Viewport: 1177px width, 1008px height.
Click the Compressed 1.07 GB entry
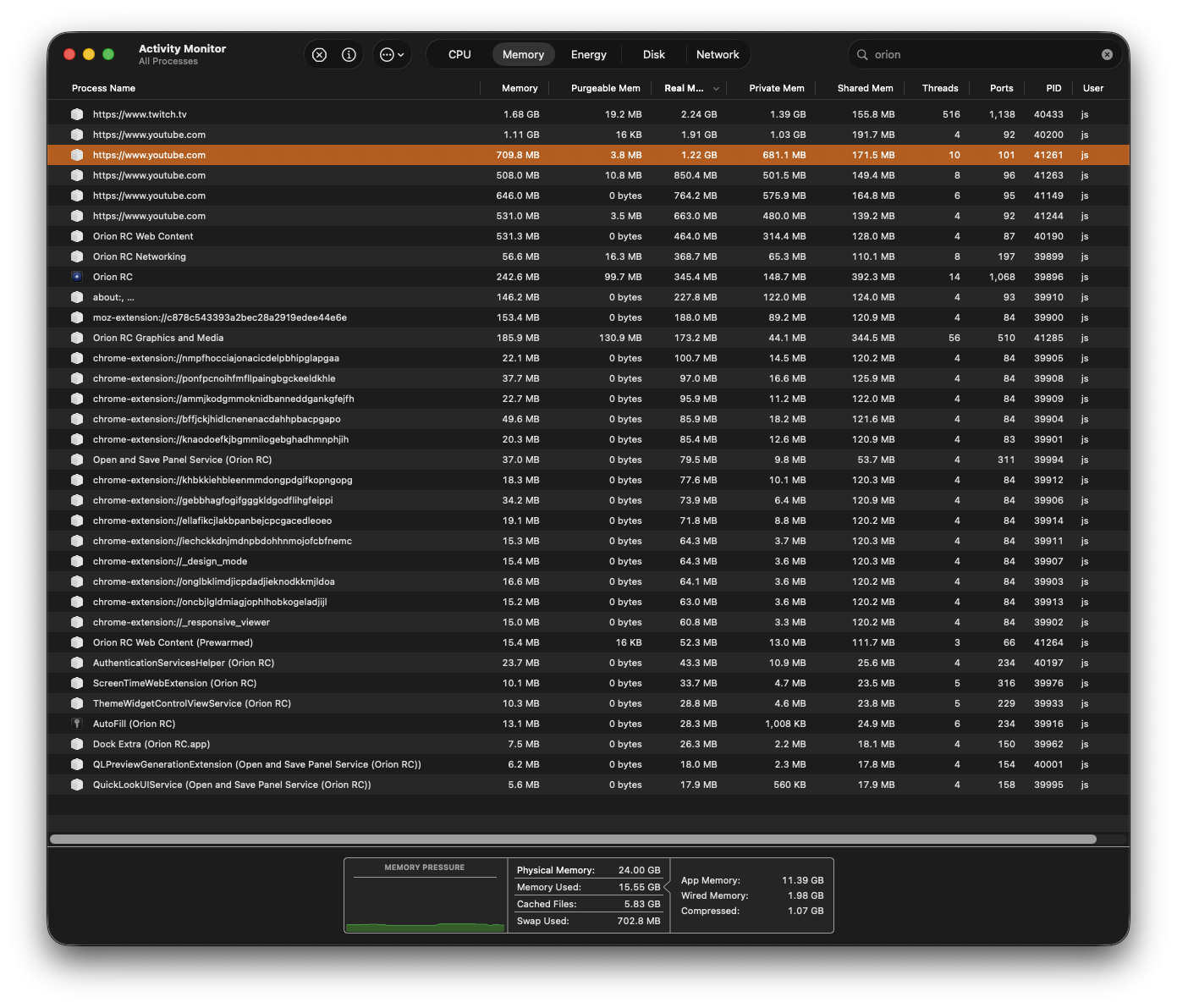752,911
